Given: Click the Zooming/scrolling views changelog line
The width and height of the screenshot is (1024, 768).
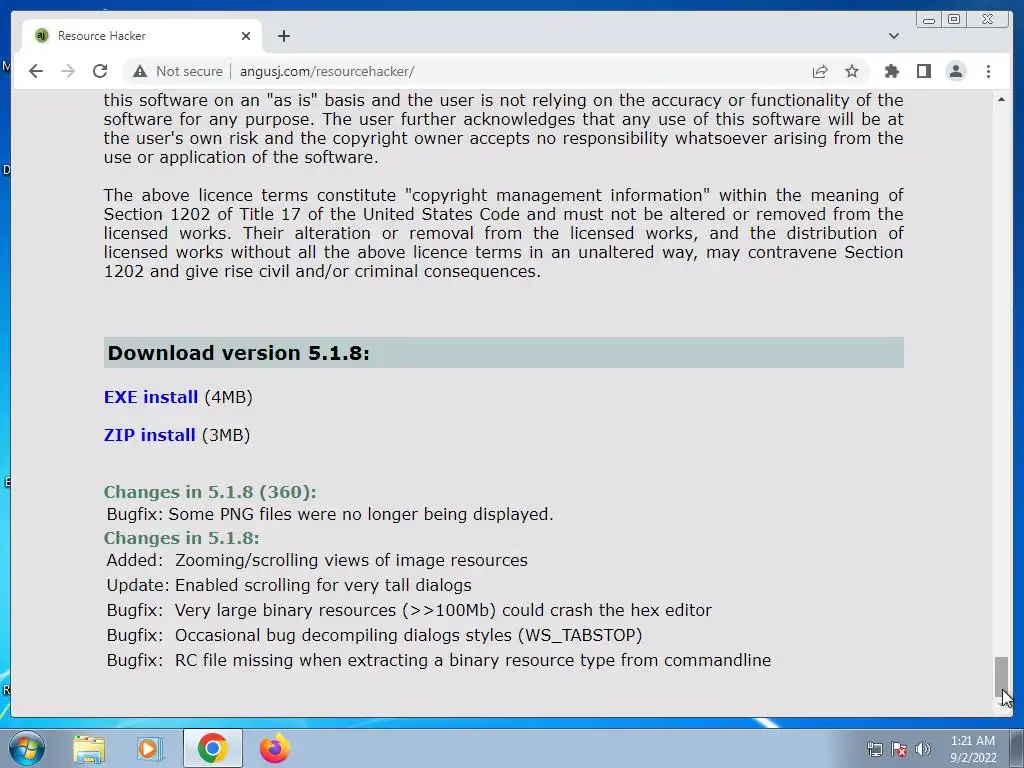Looking at the screenshot, I should click(x=317, y=560).
